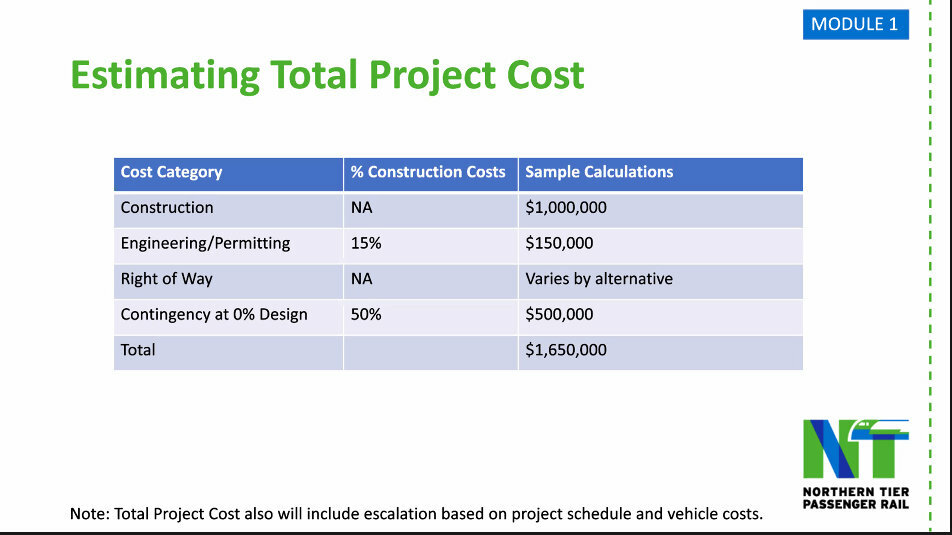The width and height of the screenshot is (952, 535).
Task: Select the Construction row label
Action: point(167,208)
